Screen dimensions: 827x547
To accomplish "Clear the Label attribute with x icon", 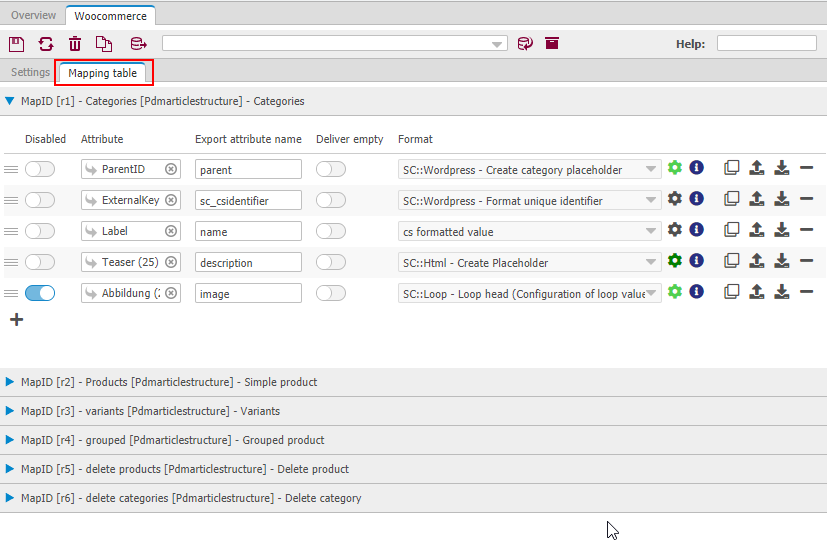I will tap(171, 231).
